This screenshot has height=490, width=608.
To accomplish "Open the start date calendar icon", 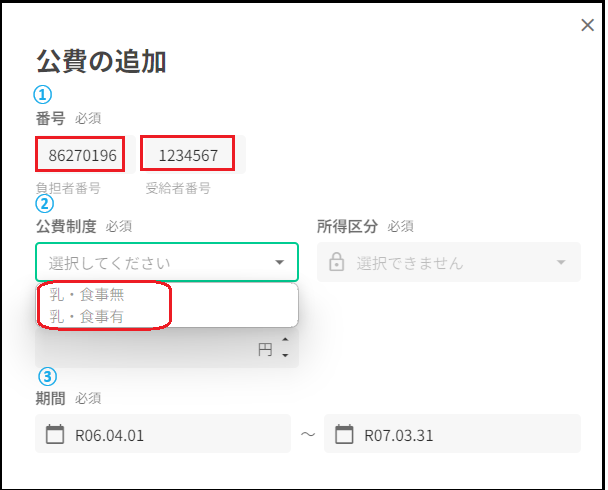I will (x=54, y=435).
